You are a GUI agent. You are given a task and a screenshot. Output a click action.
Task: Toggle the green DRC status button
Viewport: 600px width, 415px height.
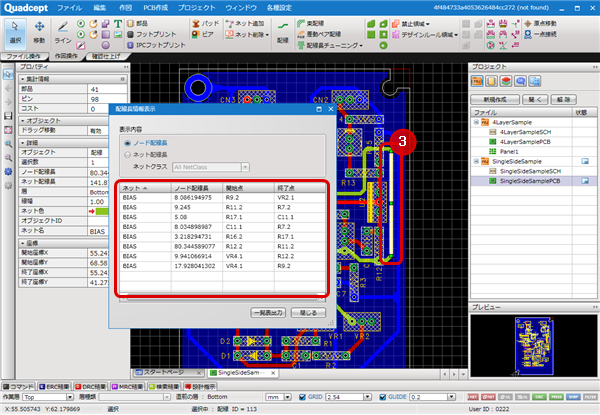point(539,397)
